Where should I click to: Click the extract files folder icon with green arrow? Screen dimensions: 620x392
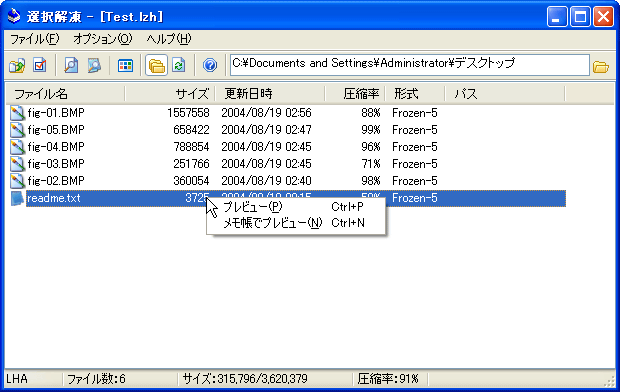(17, 65)
